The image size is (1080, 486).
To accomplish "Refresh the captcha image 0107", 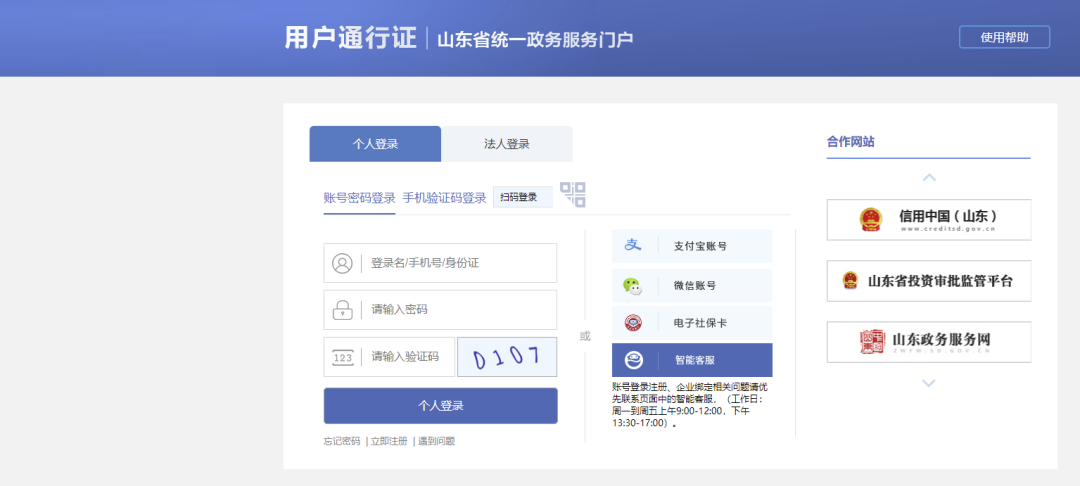I will (507, 357).
